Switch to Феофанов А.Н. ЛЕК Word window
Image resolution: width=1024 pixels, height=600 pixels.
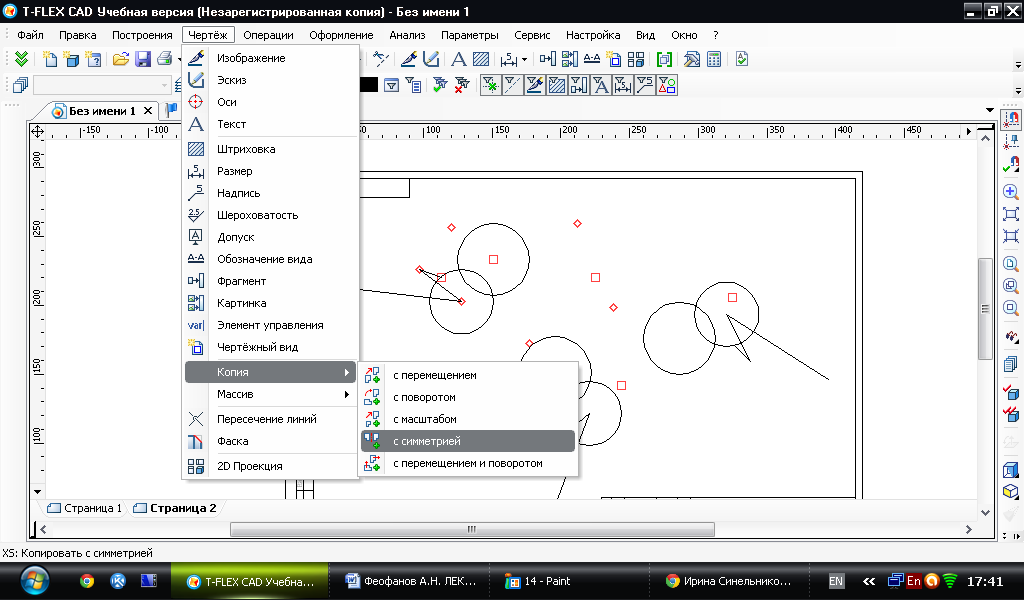(411, 581)
